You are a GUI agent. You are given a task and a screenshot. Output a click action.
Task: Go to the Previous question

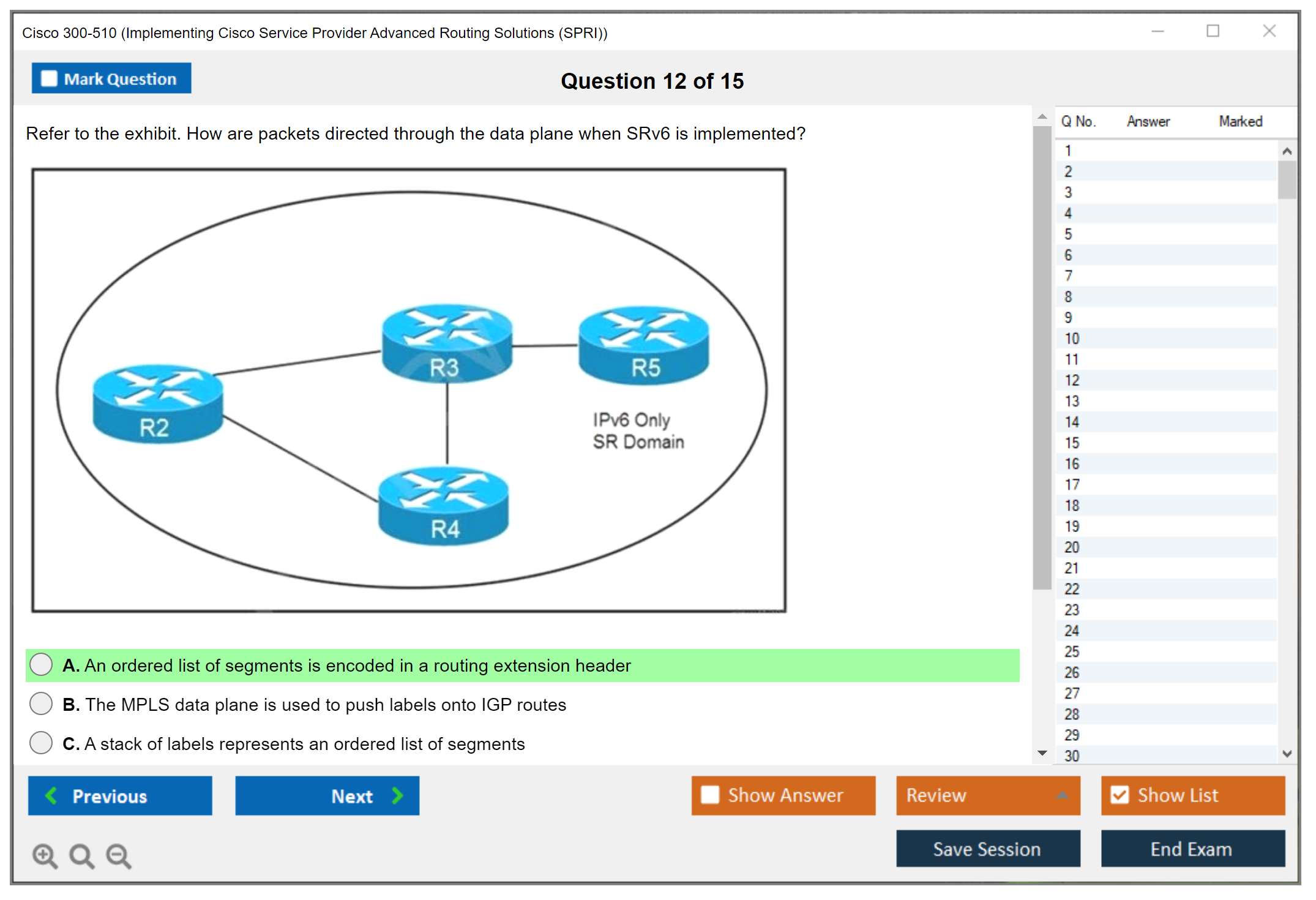pyautogui.click(x=120, y=795)
